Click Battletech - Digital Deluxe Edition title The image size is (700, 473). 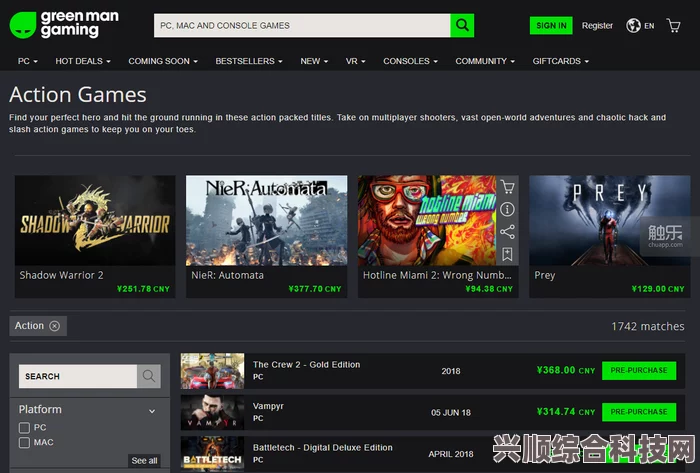click(322, 448)
